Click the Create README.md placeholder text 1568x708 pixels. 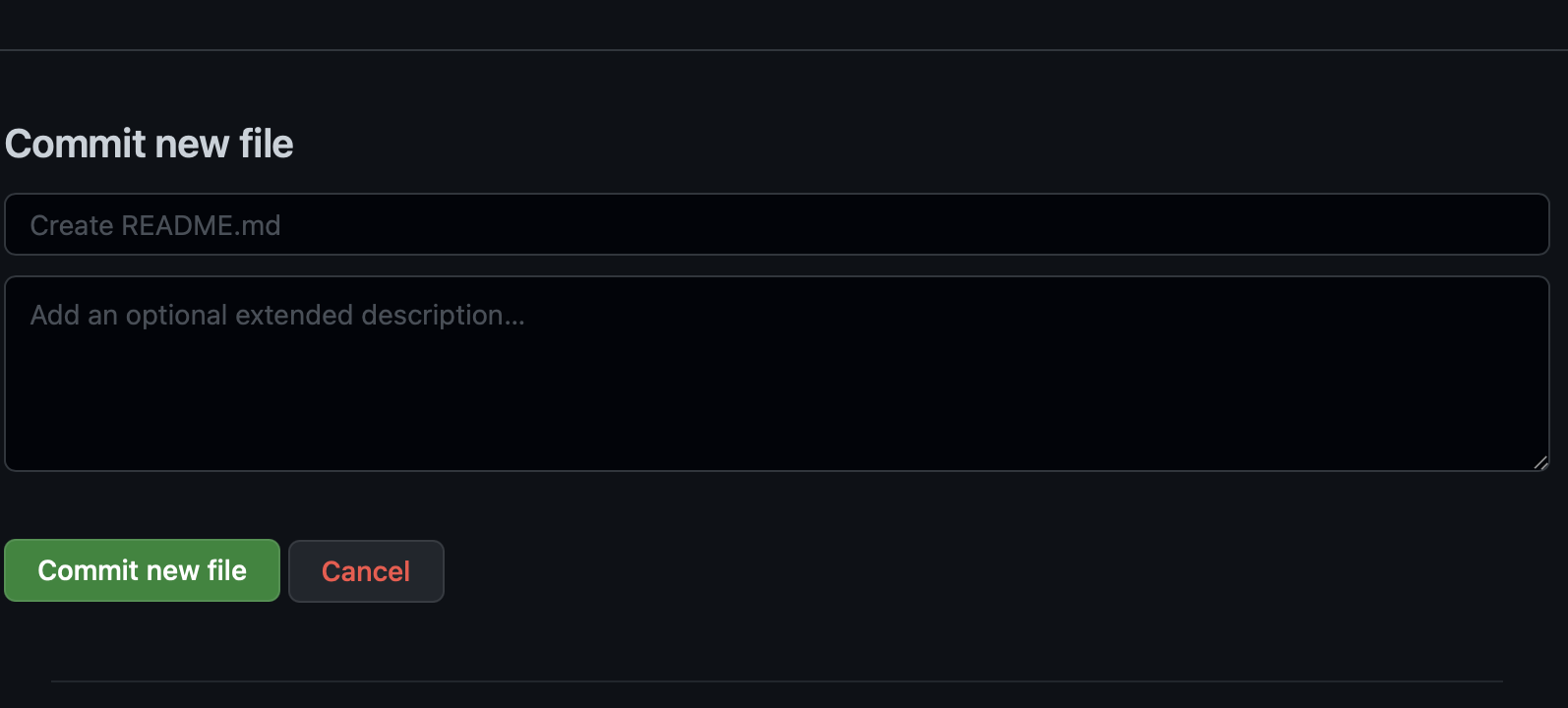(x=155, y=225)
